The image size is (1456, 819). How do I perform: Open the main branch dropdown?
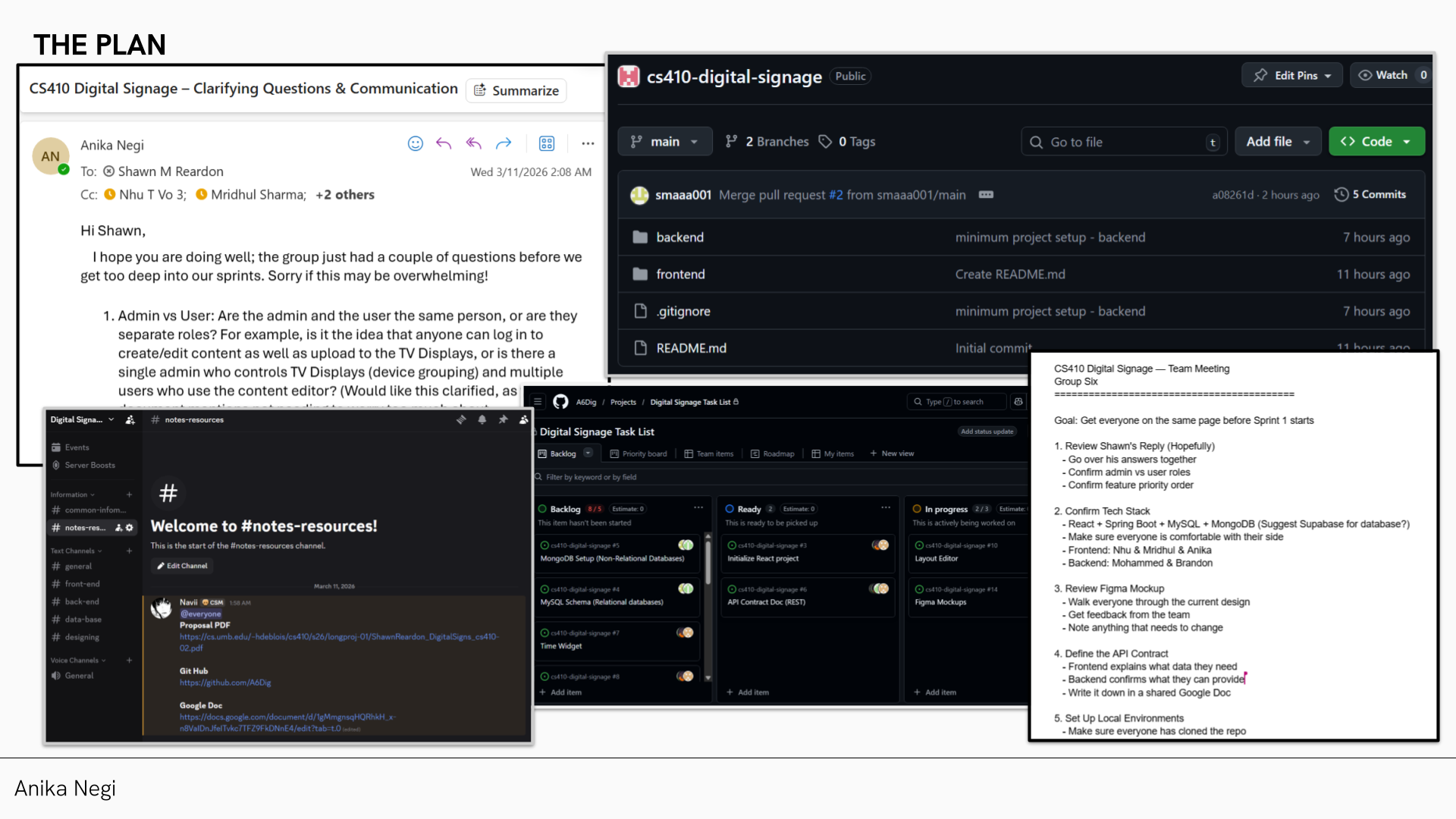pos(664,142)
